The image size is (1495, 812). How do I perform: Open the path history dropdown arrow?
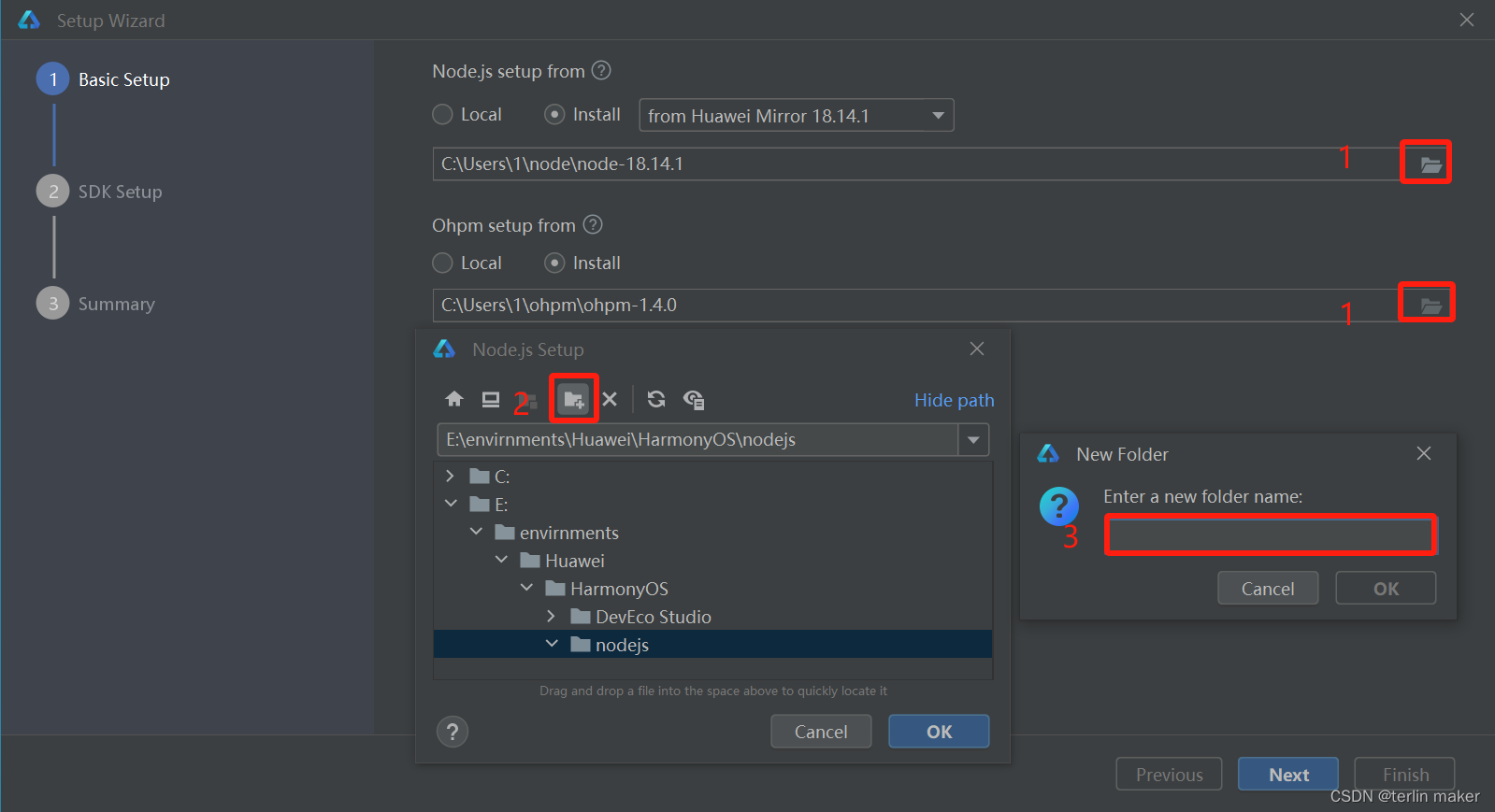(x=973, y=439)
